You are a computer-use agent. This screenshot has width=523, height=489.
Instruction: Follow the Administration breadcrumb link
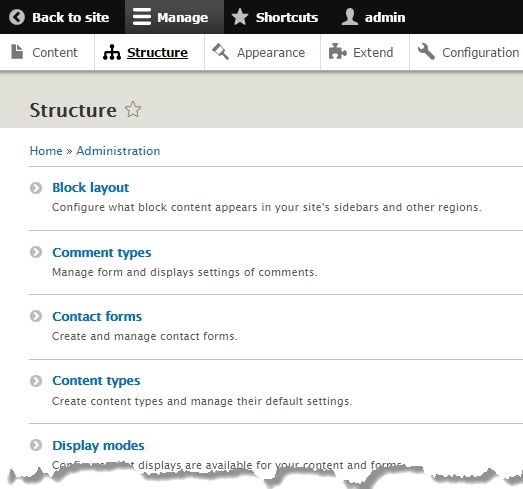click(x=118, y=151)
